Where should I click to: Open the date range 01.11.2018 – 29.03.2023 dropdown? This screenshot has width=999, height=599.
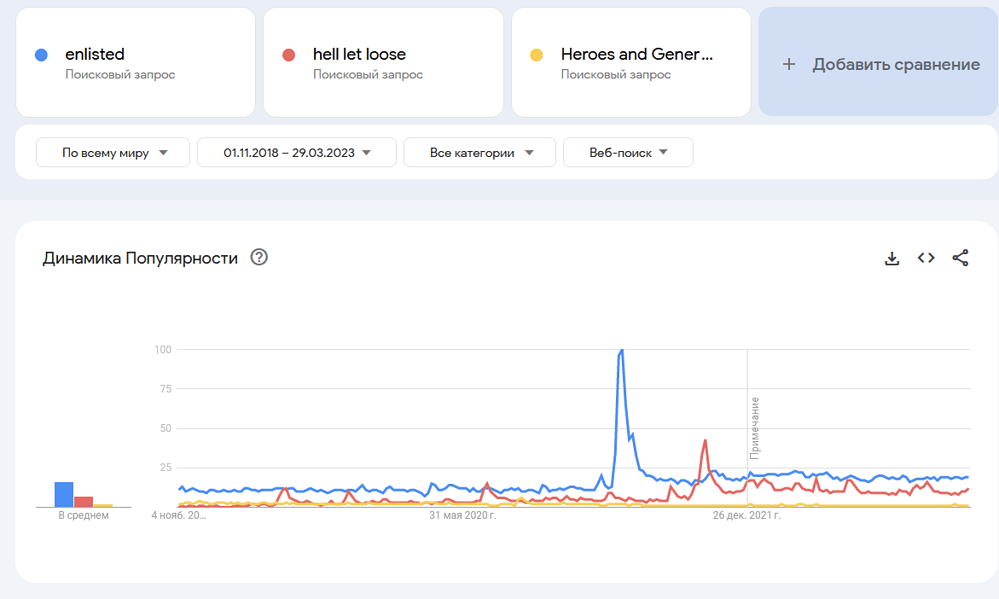coord(296,153)
